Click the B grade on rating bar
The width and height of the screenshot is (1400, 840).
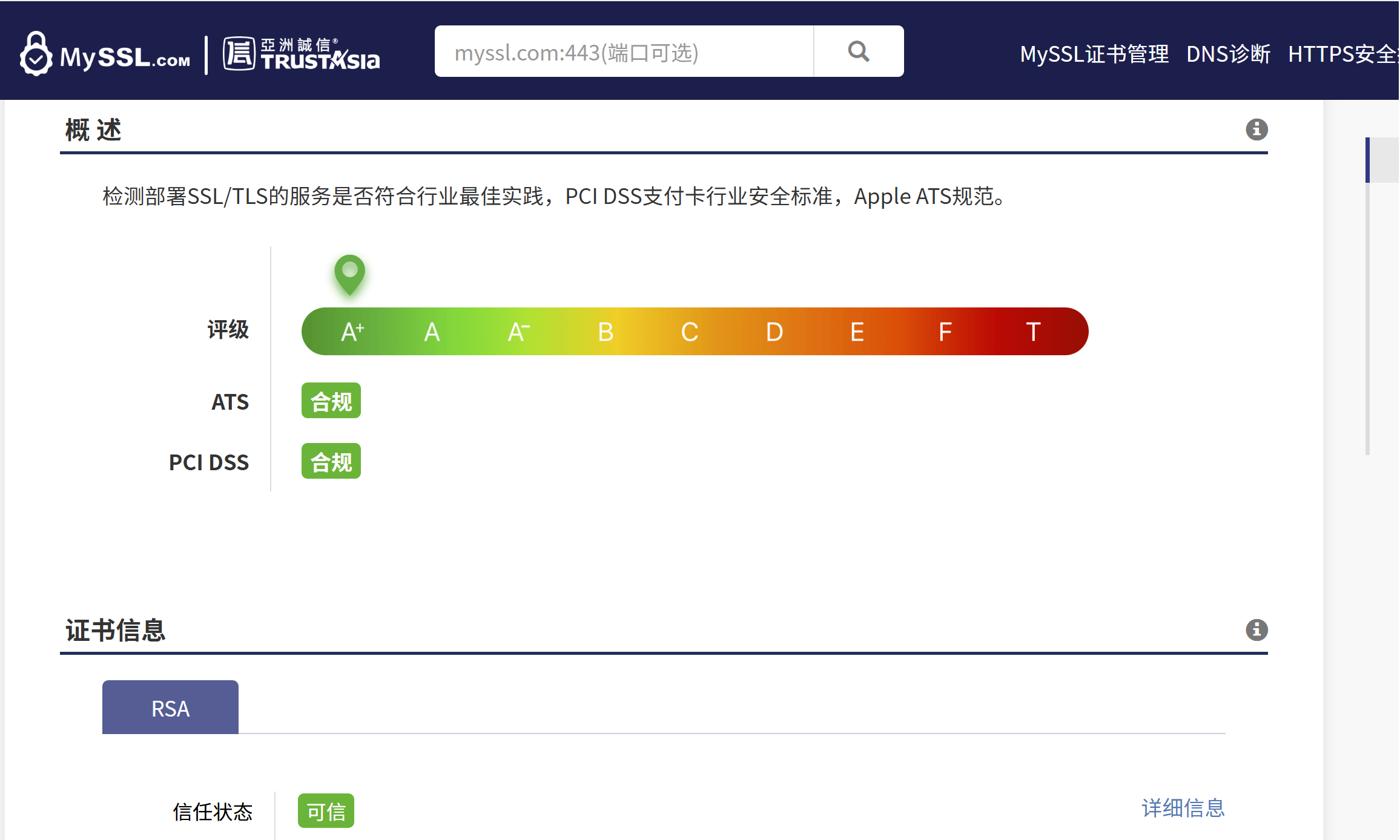(x=606, y=332)
